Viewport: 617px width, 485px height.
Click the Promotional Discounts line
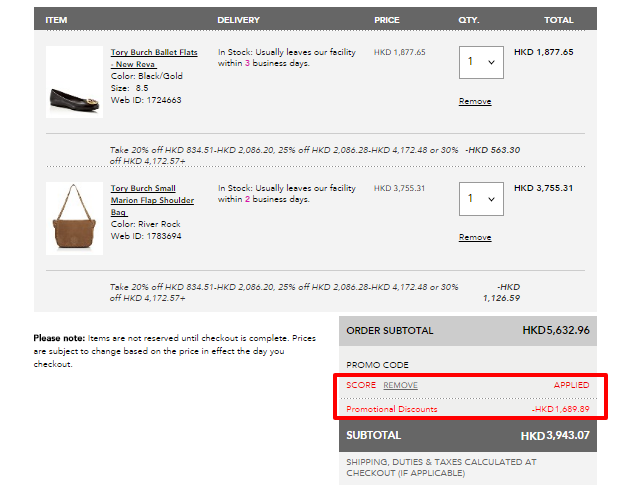(468, 409)
